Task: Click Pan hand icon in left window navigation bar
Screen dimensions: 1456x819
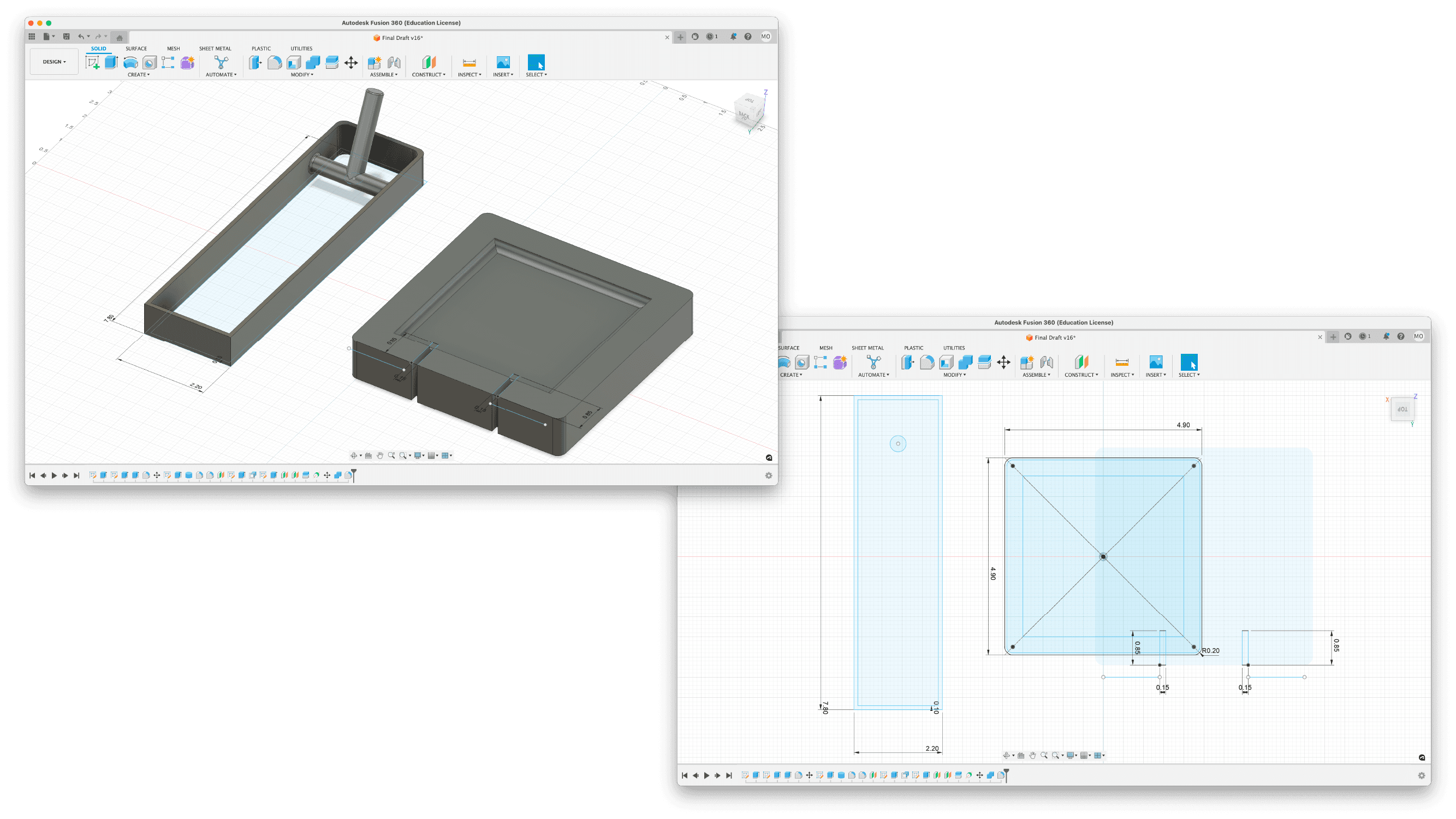Action: point(380,455)
